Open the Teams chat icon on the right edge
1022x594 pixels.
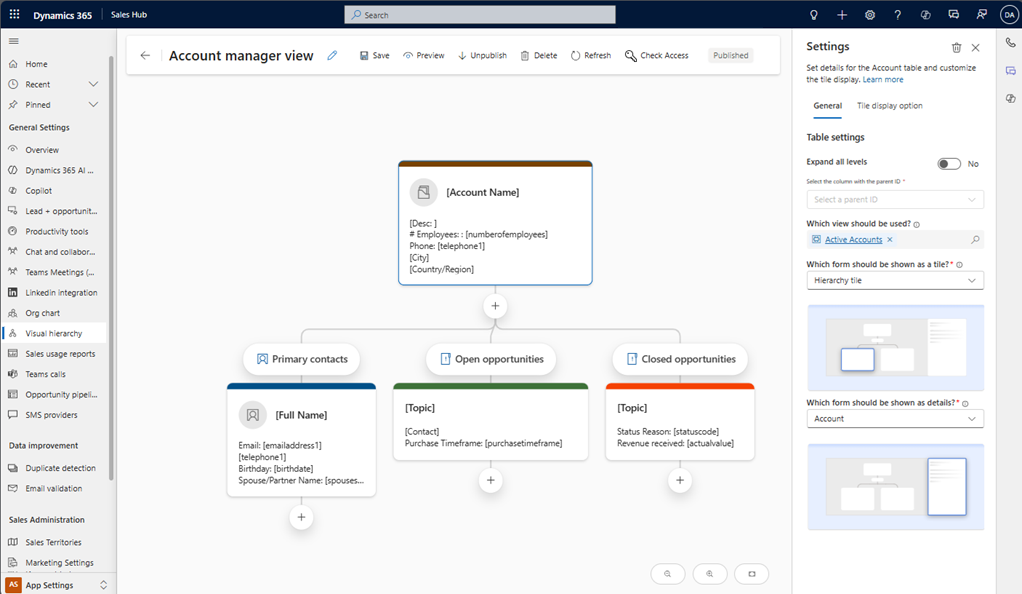click(x=1010, y=70)
